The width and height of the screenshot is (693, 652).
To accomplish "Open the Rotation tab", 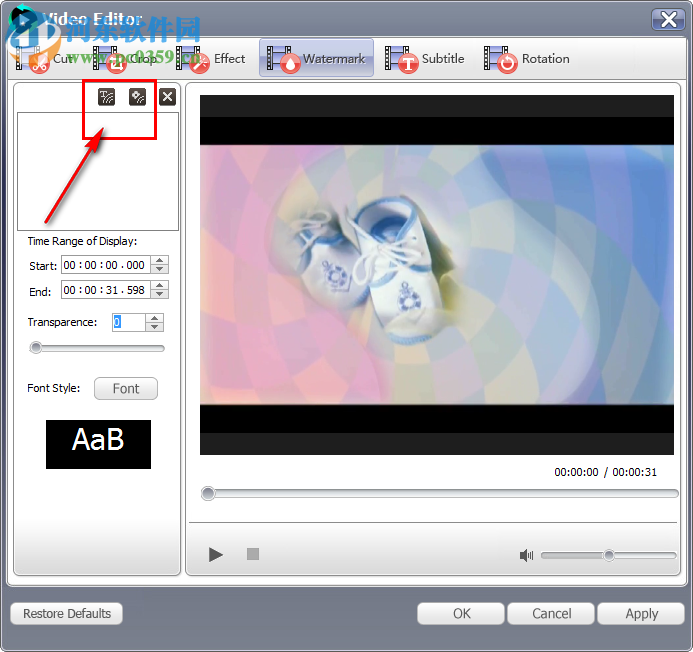I will pos(526,59).
